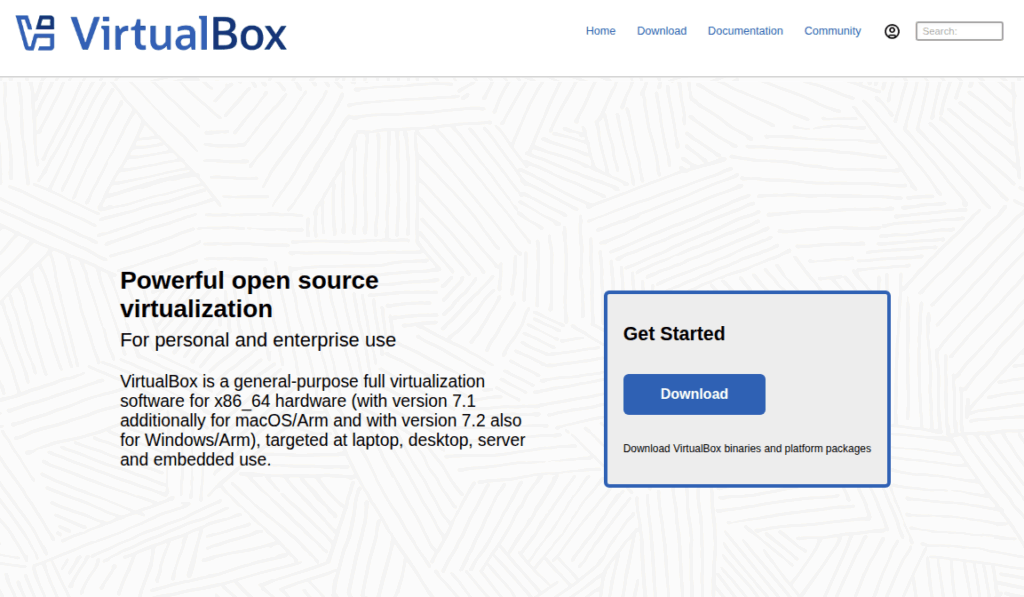1024x597 pixels.
Task: Click the binaries and platform packages link
Action: [746, 448]
